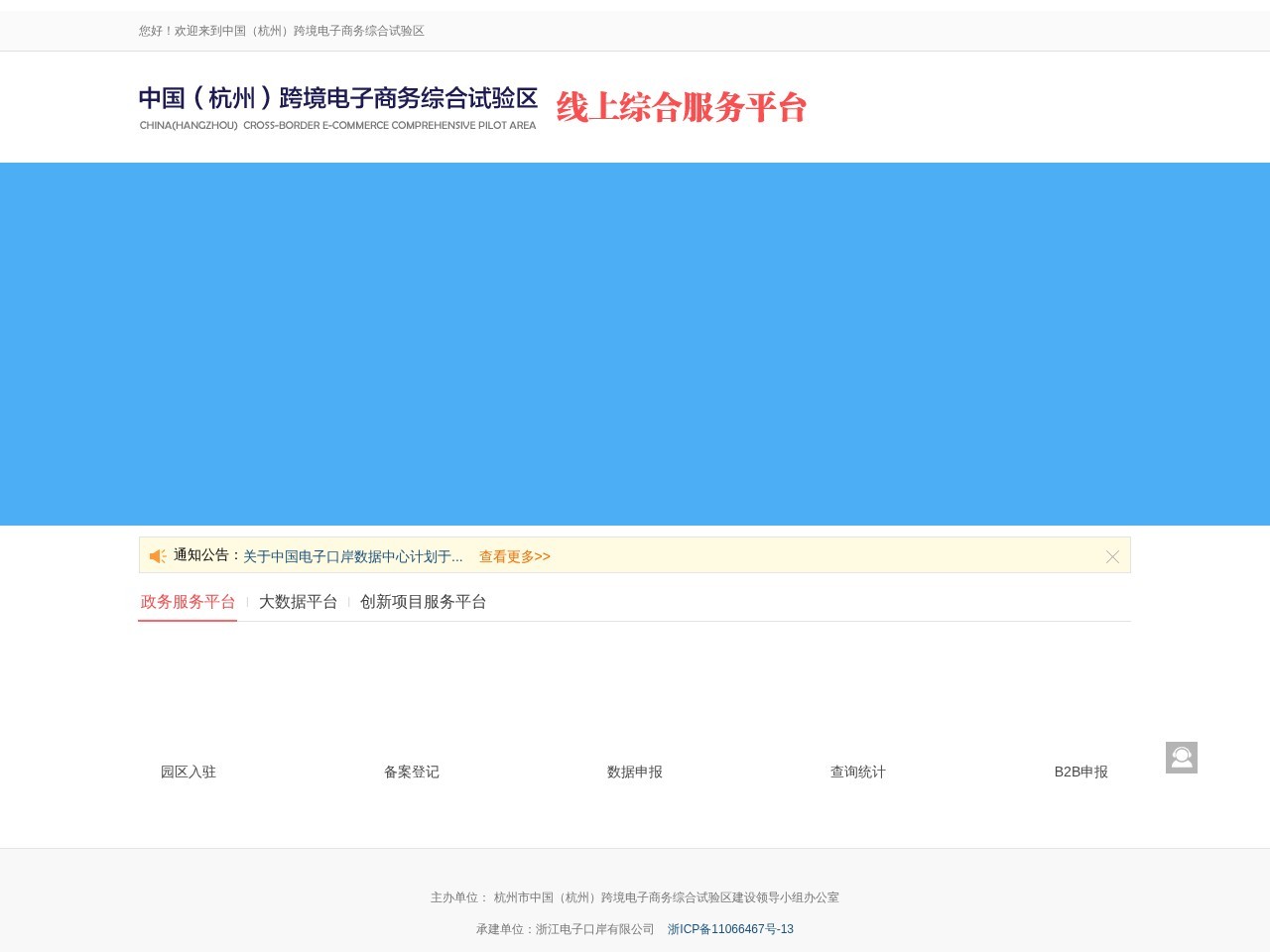This screenshot has width=1270, height=952.
Task: Open the 查询统计 service
Action: tap(858, 772)
